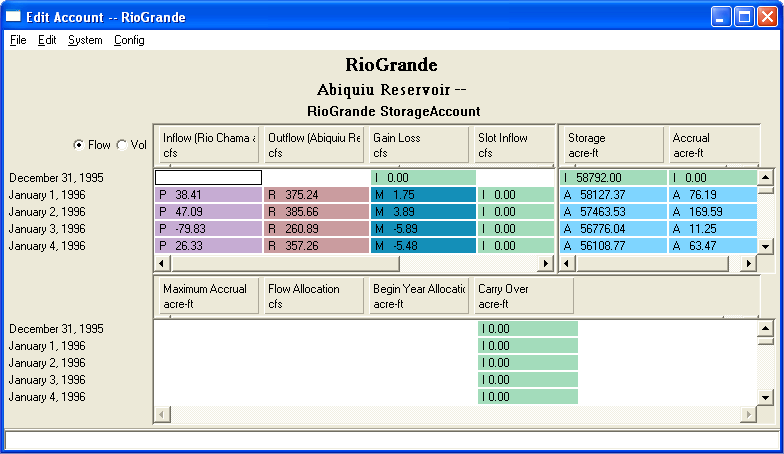
Task: Maximize the Edit Account window
Action: click(744, 17)
